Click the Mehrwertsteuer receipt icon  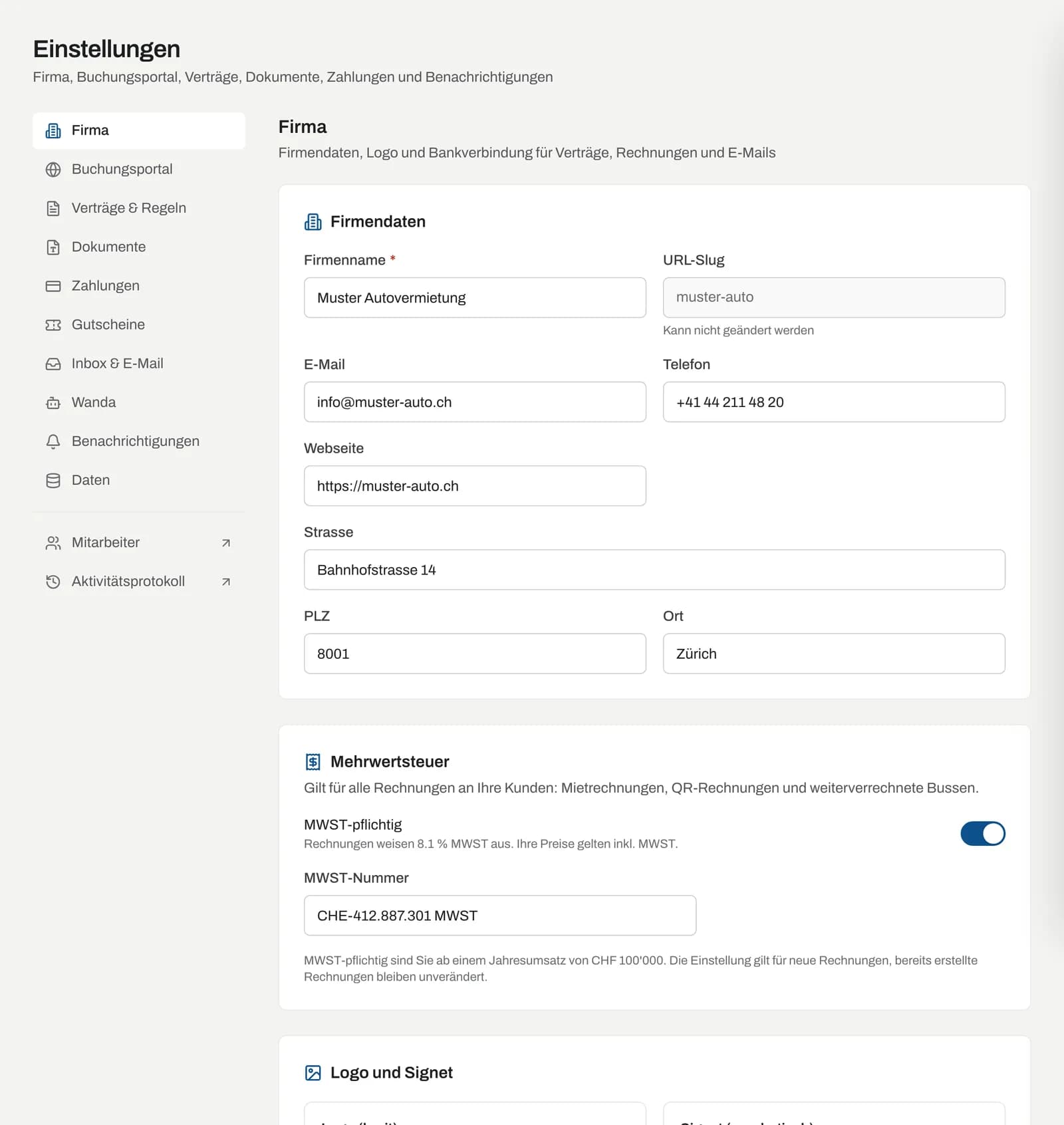click(313, 762)
